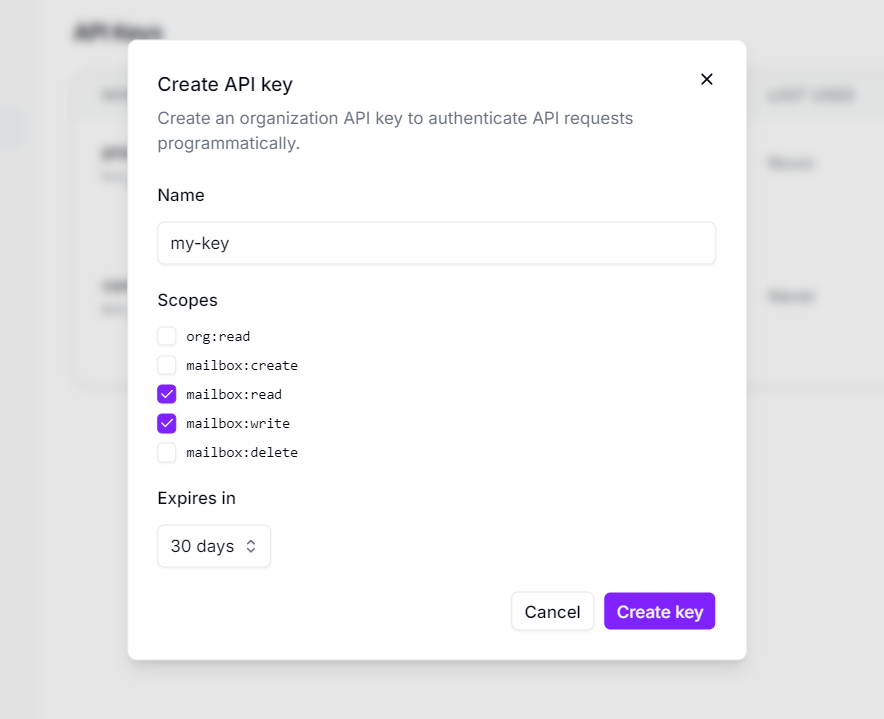
Task: Change the key expiration duration
Action: point(213,546)
